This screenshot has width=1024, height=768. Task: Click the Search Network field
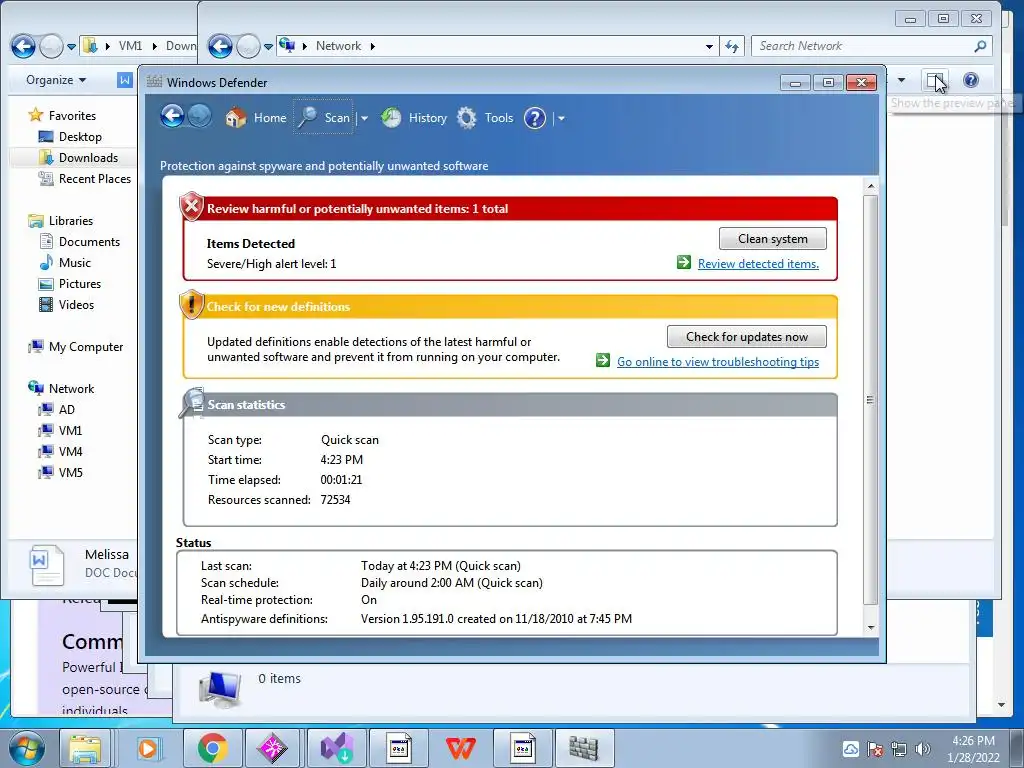[x=872, y=46]
